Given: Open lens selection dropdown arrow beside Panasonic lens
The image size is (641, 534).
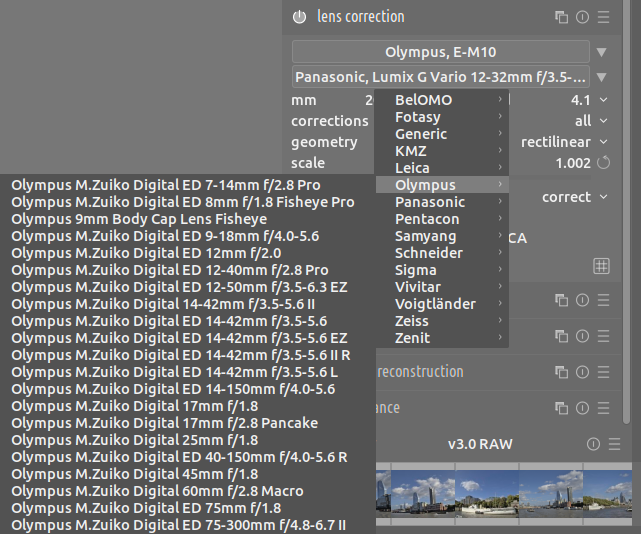Looking at the screenshot, I should click(601, 77).
